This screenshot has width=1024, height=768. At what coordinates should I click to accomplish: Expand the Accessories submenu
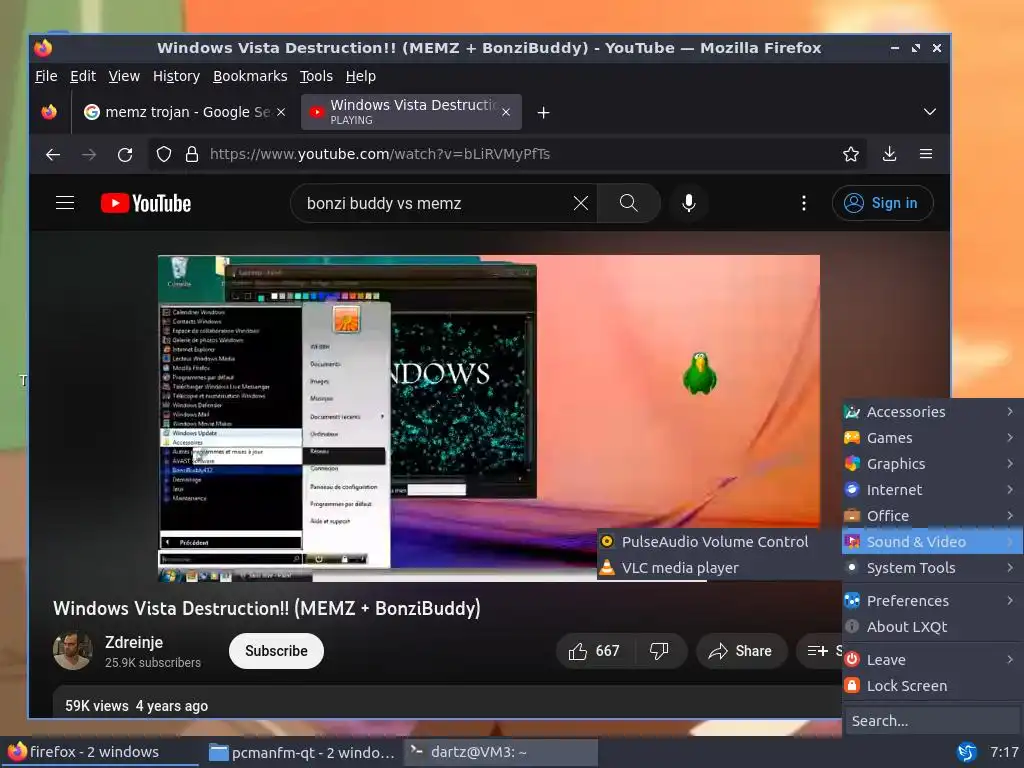(x=932, y=411)
